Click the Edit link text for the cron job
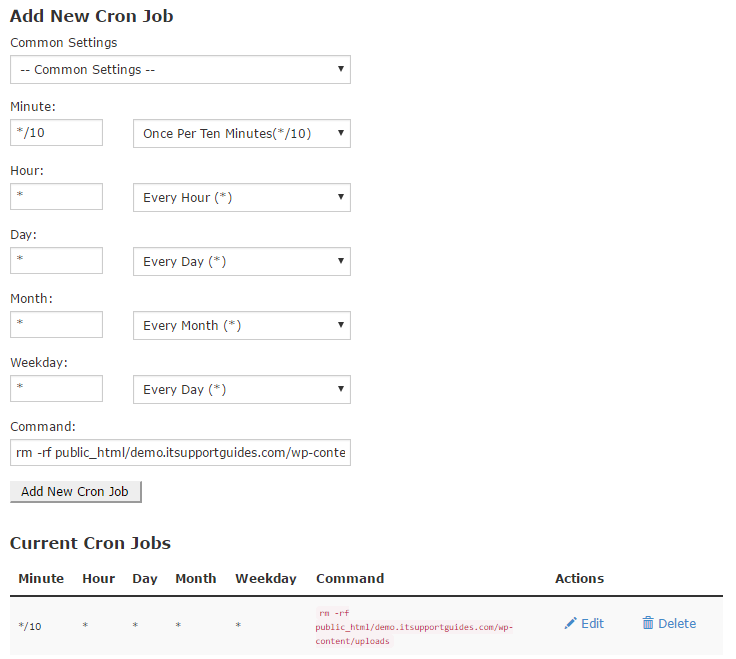The width and height of the screenshot is (736, 659). pyautogui.click(x=592, y=623)
